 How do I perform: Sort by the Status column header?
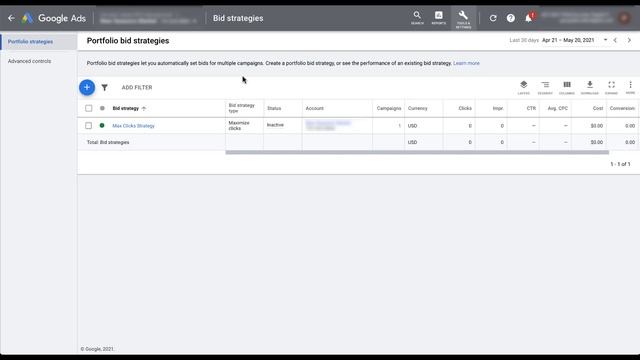274,108
